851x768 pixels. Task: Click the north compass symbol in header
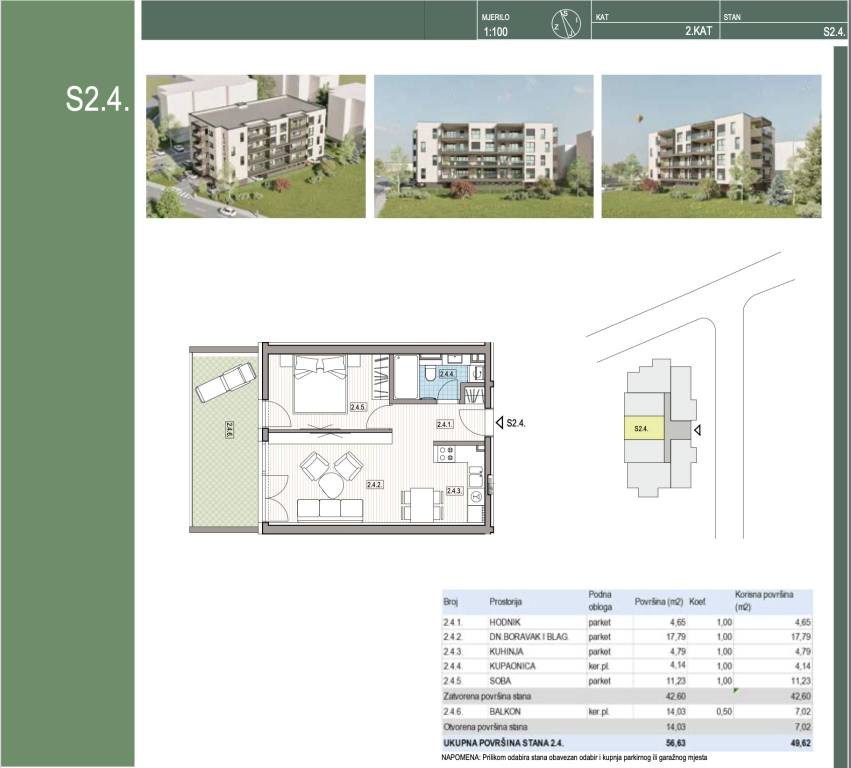566,22
